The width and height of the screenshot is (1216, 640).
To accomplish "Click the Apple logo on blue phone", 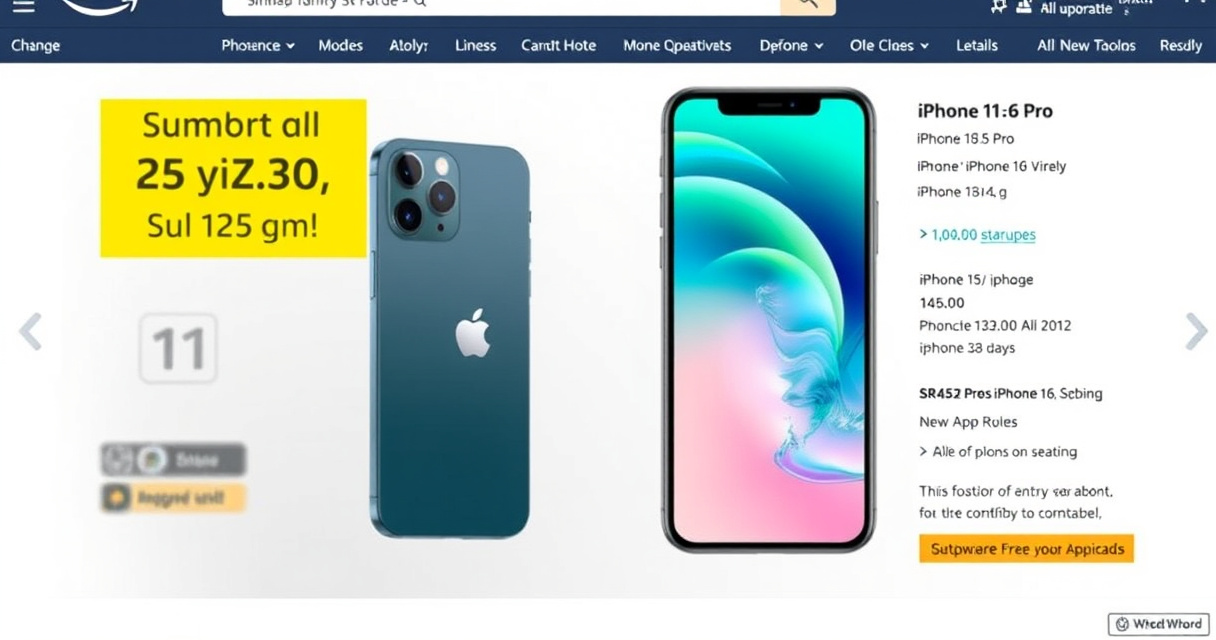I will point(473,333).
